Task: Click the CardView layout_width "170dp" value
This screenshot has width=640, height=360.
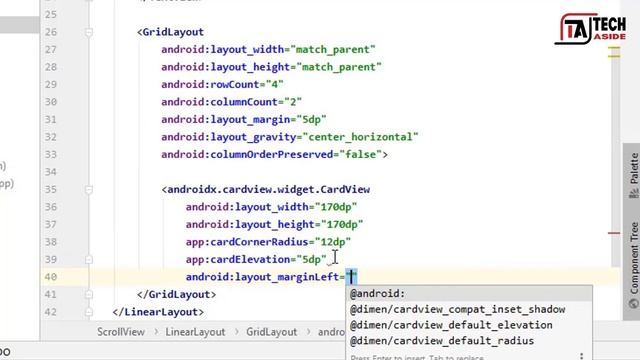Action: 336,207
